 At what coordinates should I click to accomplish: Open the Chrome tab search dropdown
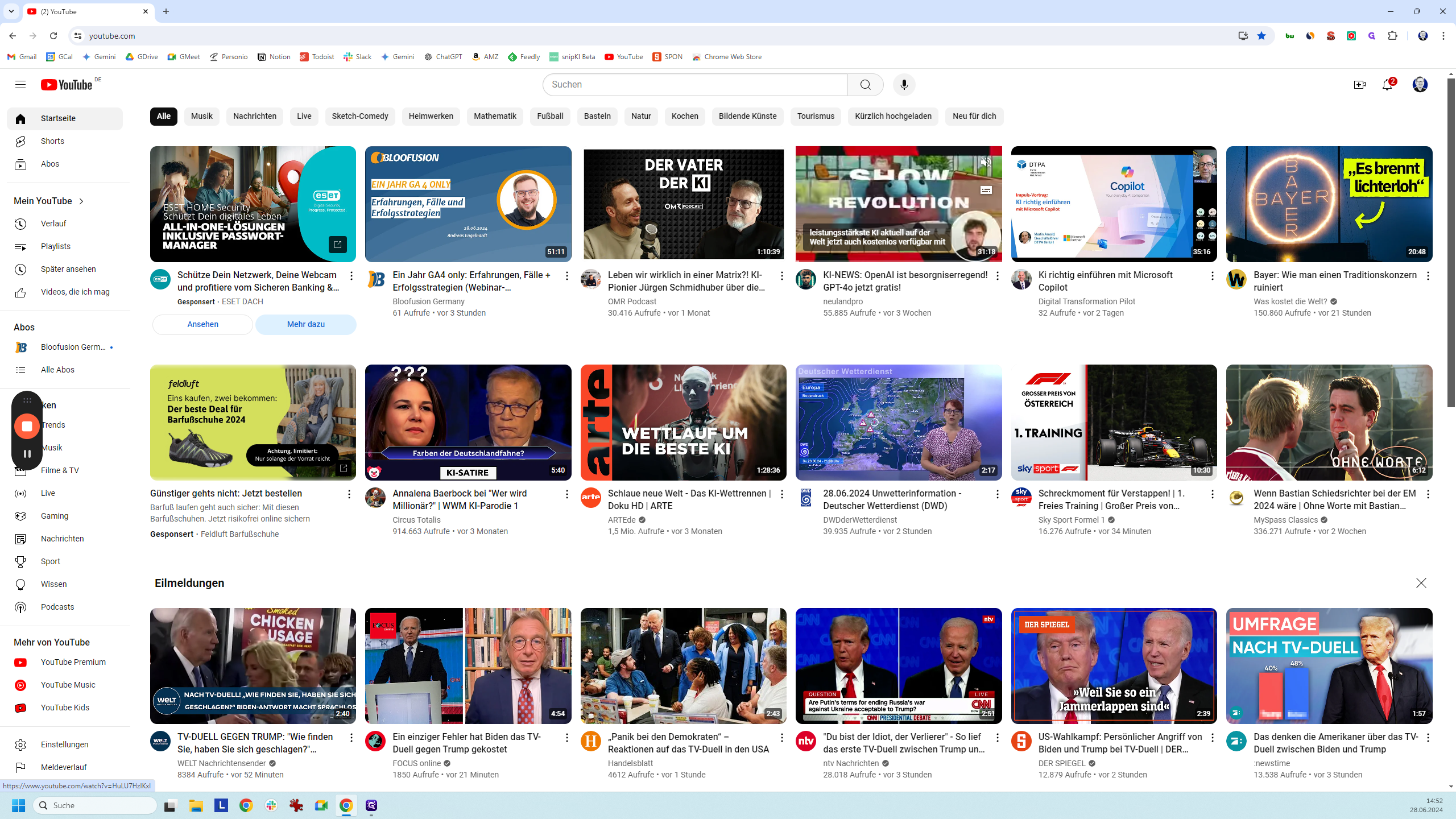pos(11,11)
